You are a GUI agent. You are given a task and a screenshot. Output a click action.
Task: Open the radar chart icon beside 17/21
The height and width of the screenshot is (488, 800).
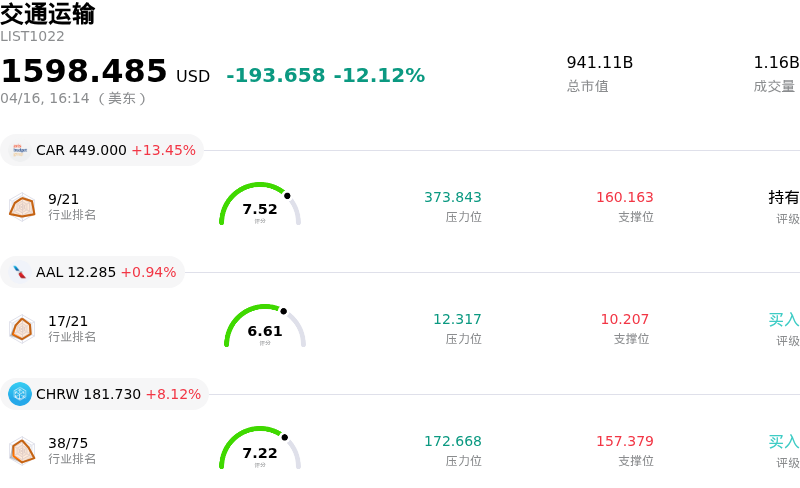(22, 328)
